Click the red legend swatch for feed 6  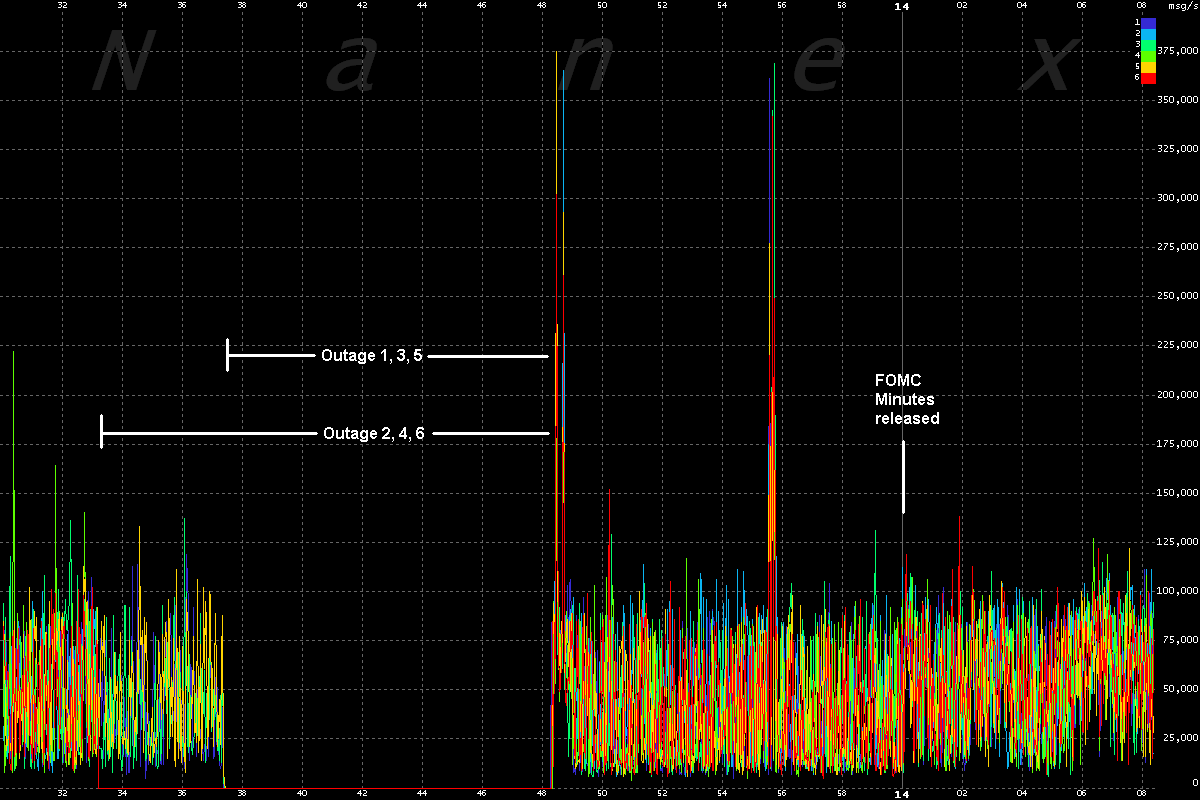point(1150,77)
